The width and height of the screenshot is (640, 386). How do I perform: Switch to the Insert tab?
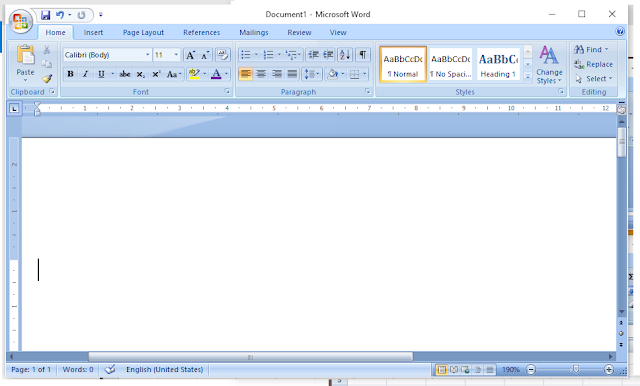[93, 33]
